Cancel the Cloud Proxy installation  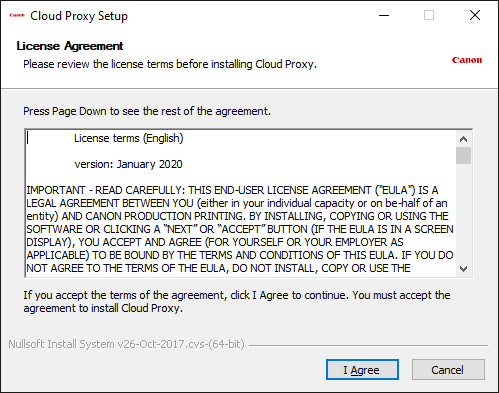tap(448, 370)
